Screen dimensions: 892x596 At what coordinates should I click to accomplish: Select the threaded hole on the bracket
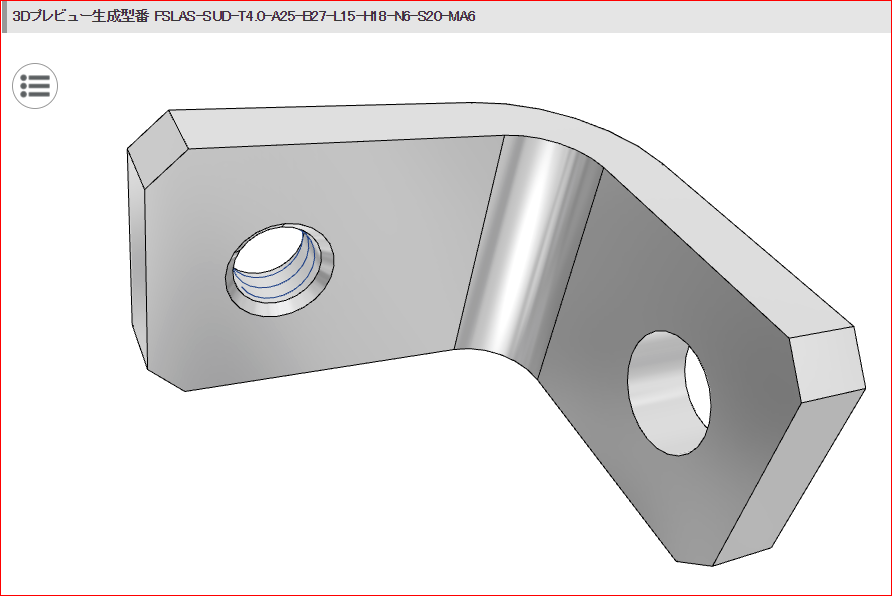pos(279,270)
